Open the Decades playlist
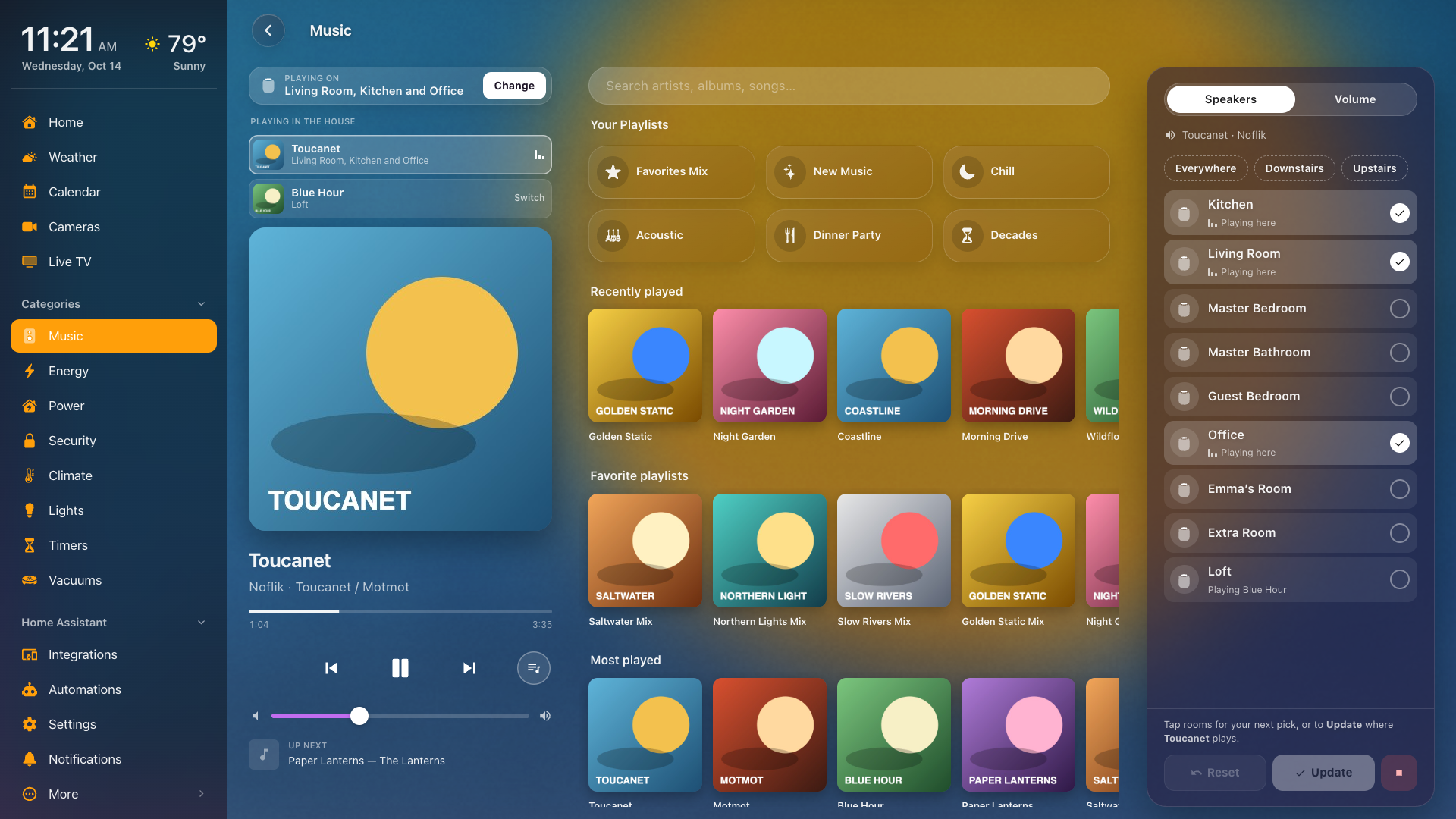Image resolution: width=1456 pixels, height=819 pixels. pyautogui.click(x=1026, y=236)
